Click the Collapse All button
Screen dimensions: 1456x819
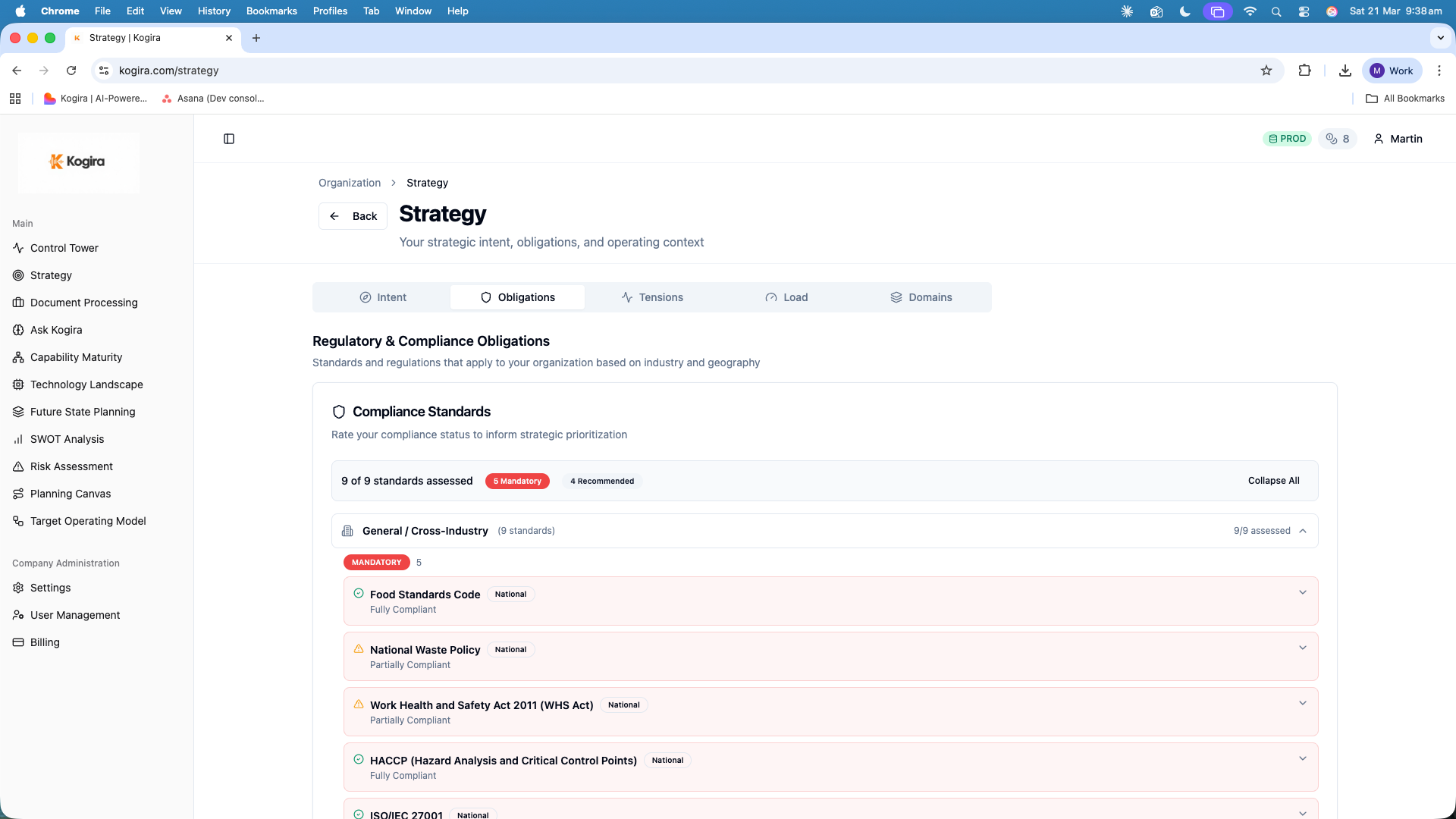click(1273, 480)
